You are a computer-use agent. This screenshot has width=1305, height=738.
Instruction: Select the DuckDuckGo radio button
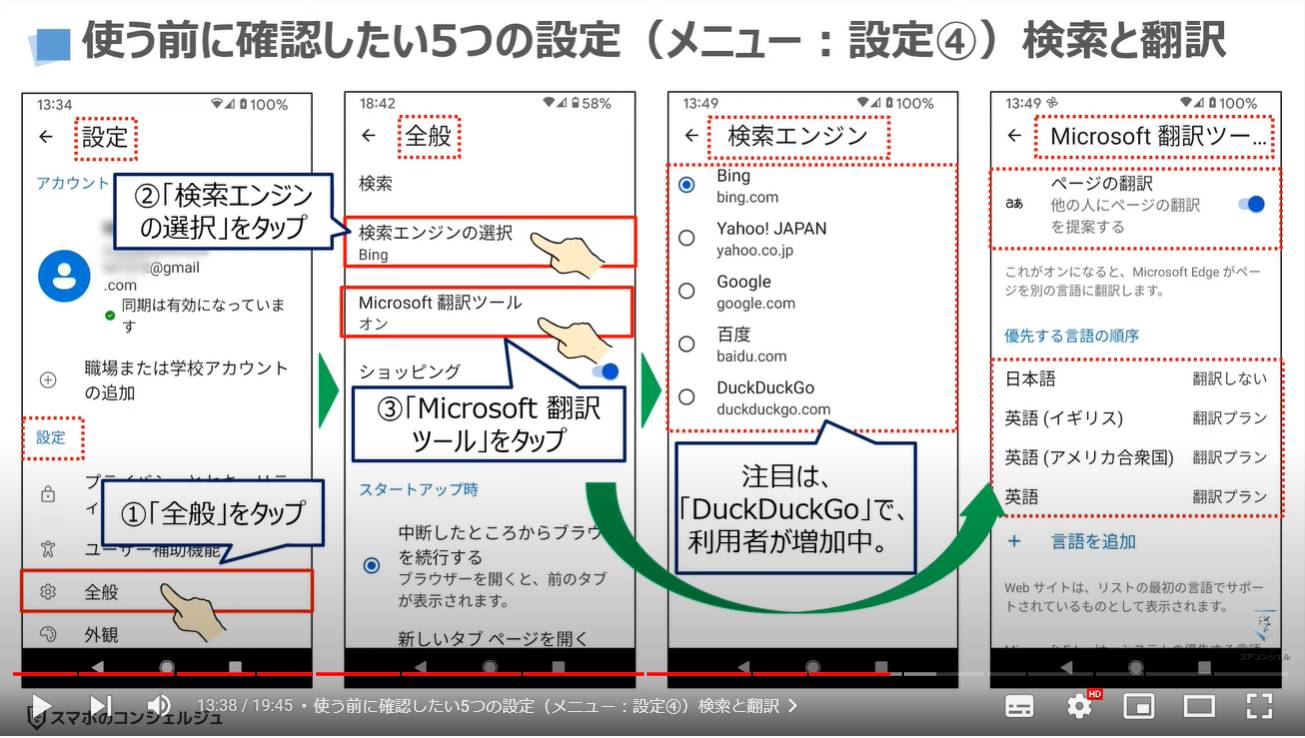pos(686,396)
